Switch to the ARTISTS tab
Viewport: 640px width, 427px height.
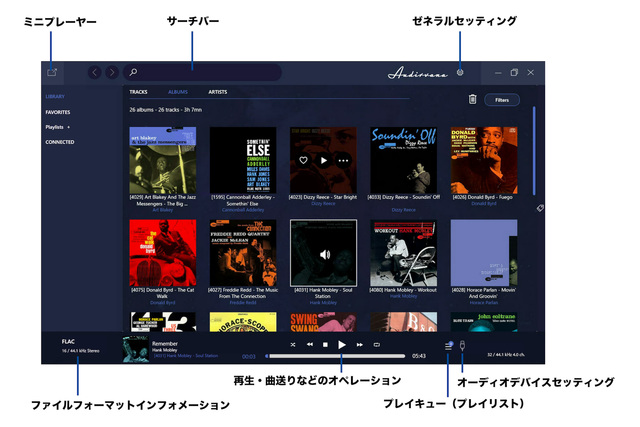coord(218,92)
